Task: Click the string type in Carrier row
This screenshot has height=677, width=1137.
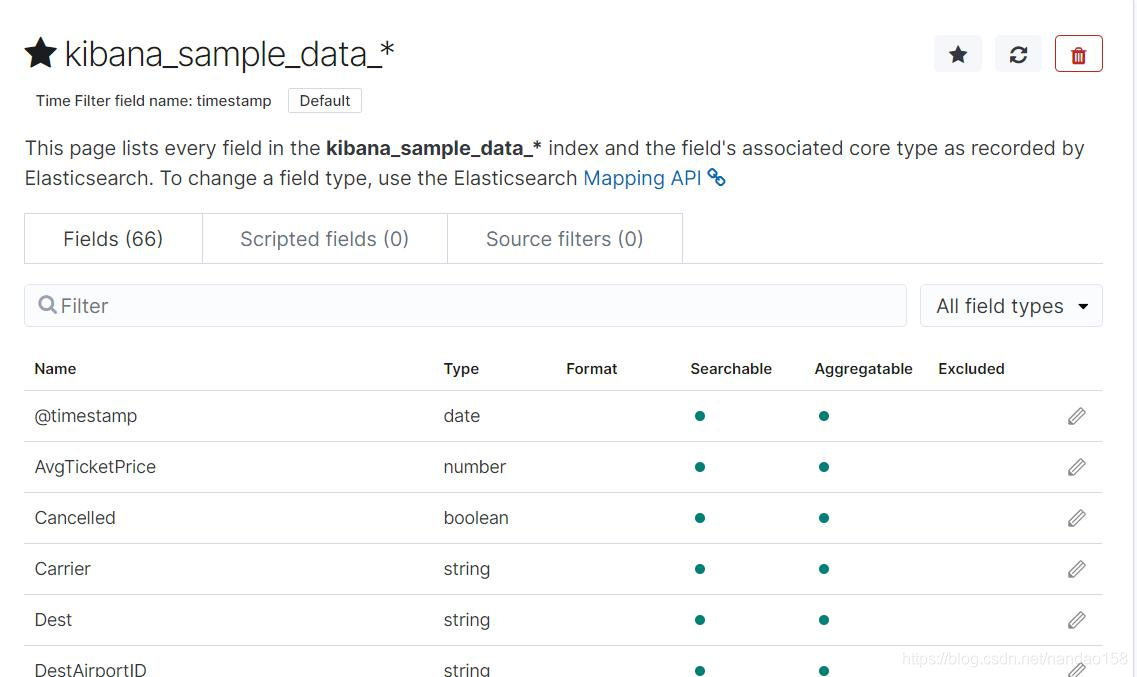Action: [467, 569]
